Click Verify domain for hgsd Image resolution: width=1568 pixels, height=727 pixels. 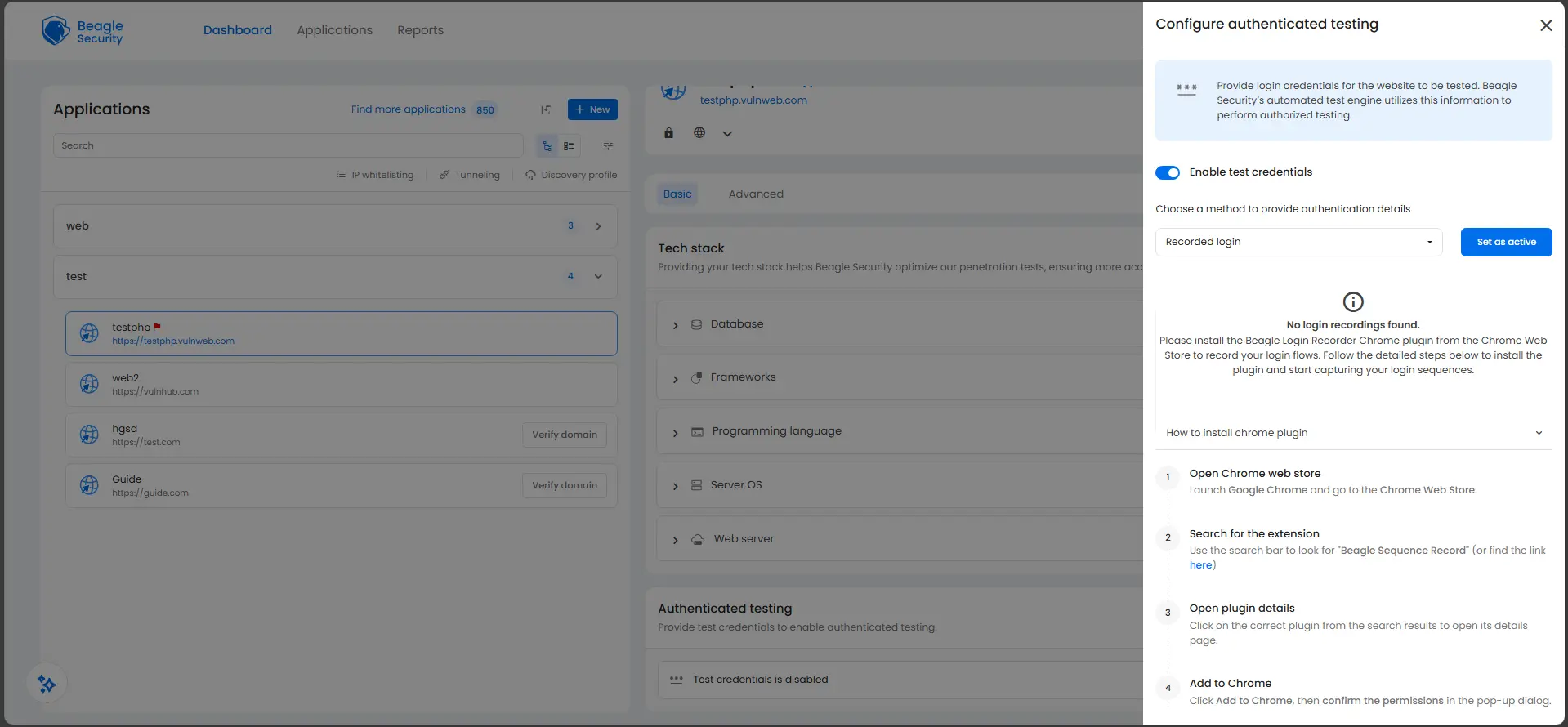(x=564, y=435)
